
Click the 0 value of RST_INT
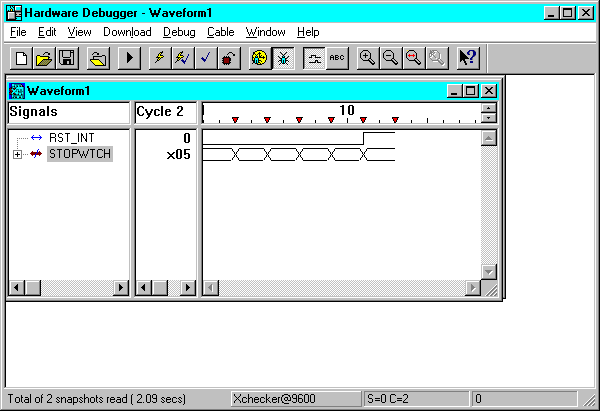click(187, 138)
